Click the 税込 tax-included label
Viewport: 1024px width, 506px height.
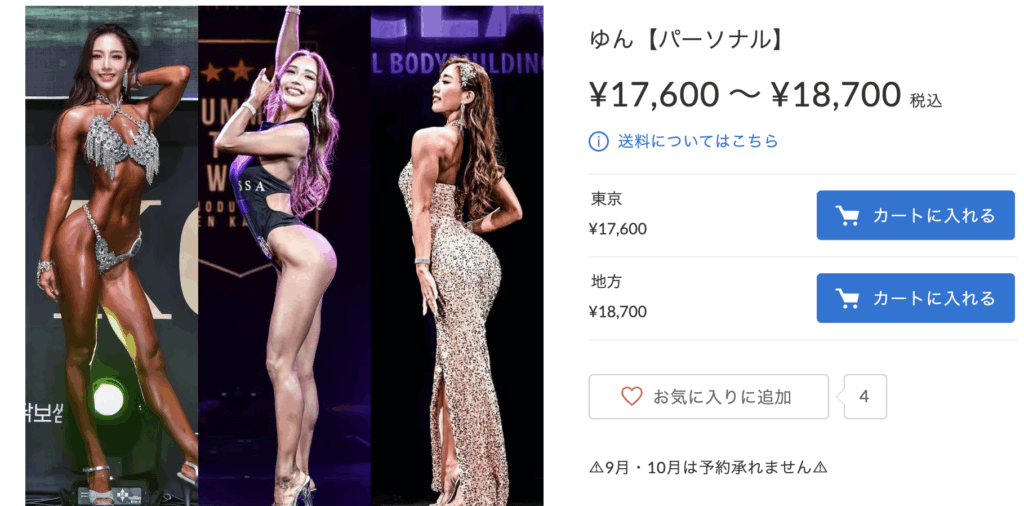coord(927,101)
